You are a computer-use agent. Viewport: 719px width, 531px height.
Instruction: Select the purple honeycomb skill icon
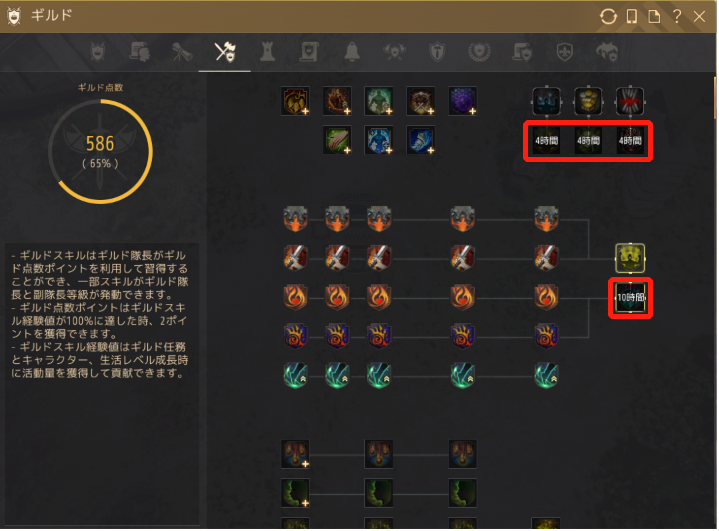point(463,101)
